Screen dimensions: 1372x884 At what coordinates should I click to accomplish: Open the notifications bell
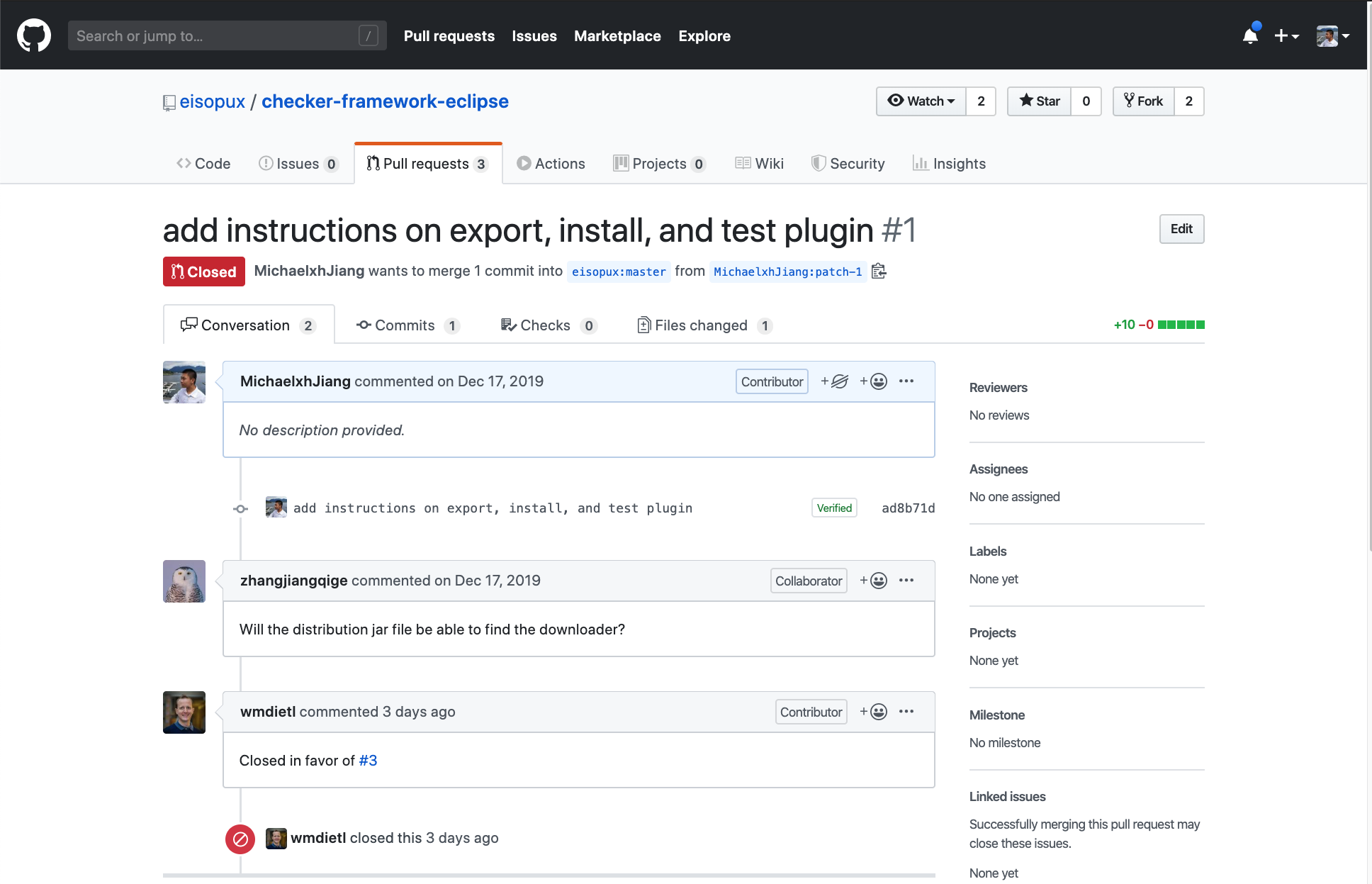point(1251,35)
